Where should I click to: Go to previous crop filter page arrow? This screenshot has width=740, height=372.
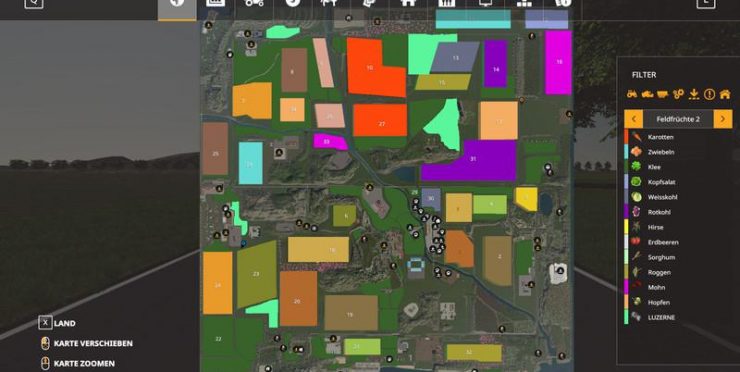[x=633, y=119]
